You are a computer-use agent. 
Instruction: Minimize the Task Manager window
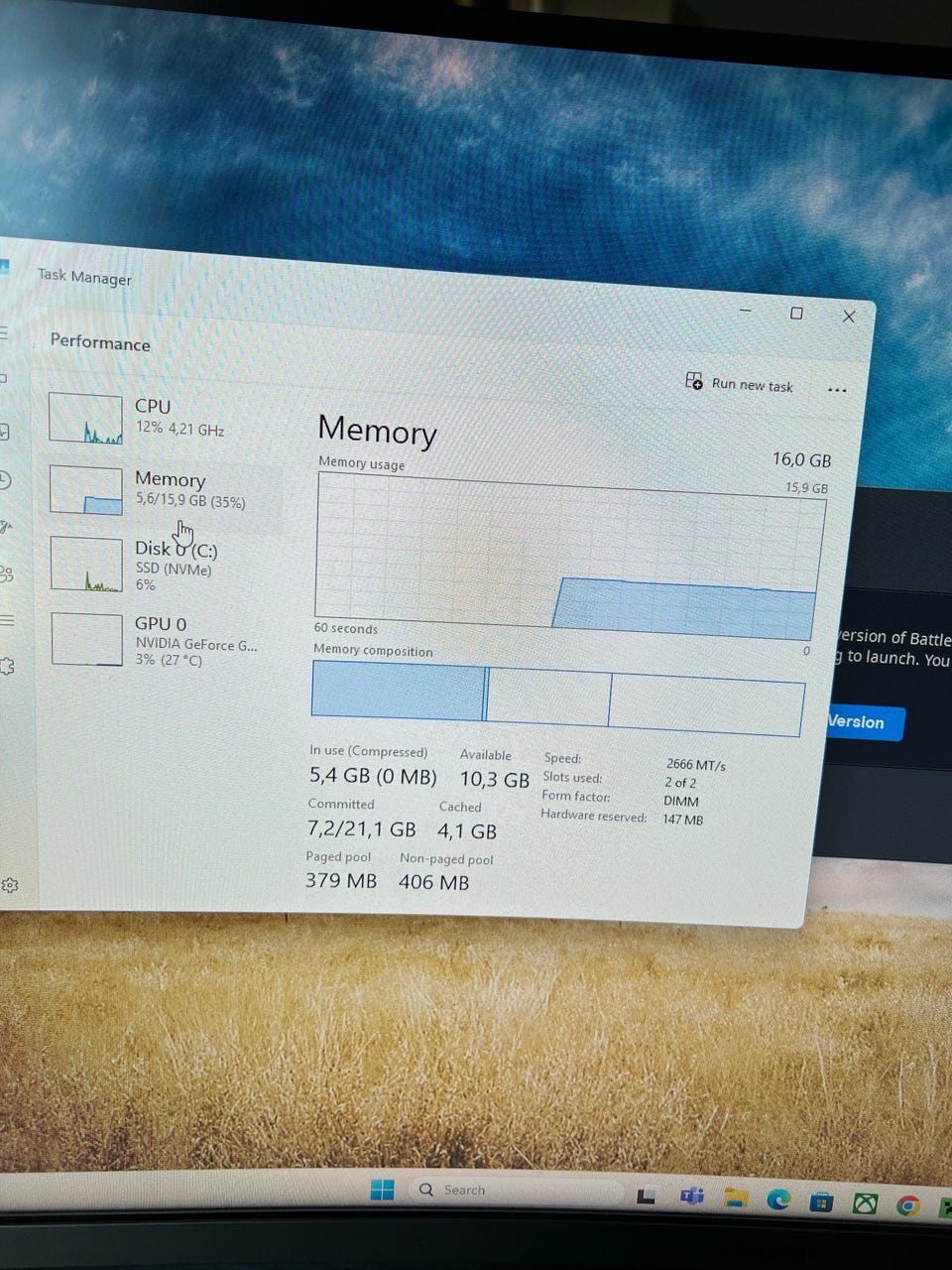click(x=746, y=310)
